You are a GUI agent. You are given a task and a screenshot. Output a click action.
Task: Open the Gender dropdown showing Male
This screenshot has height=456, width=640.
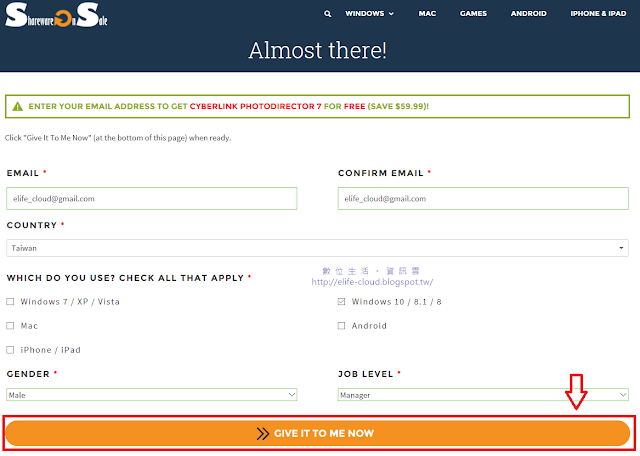click(x=152, y=395)
